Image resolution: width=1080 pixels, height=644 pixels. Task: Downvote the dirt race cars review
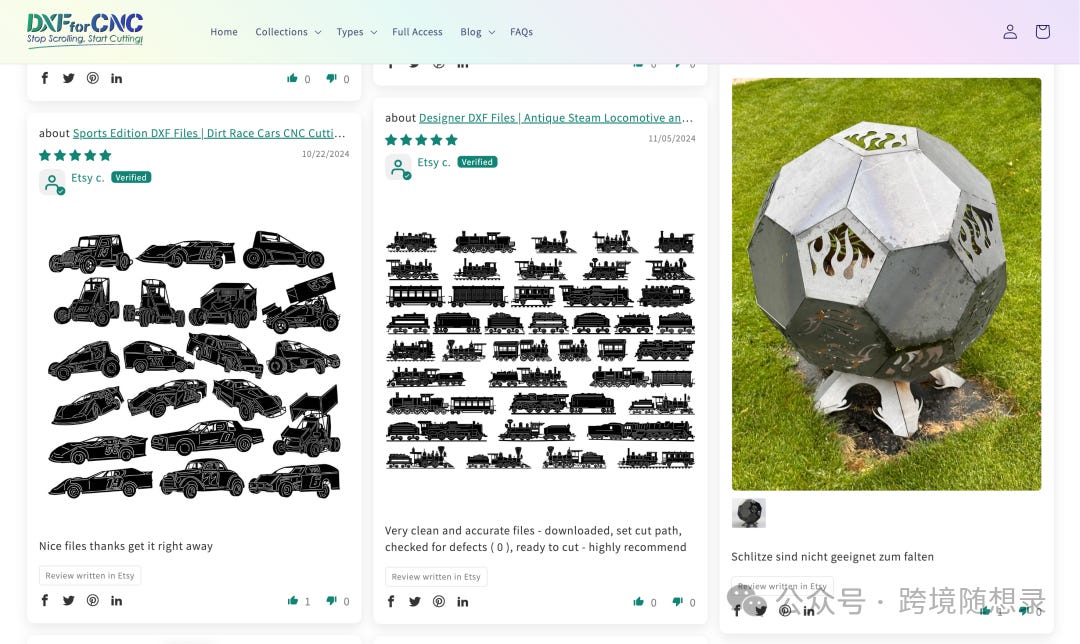pyautogui.click(x=331, y=601)
